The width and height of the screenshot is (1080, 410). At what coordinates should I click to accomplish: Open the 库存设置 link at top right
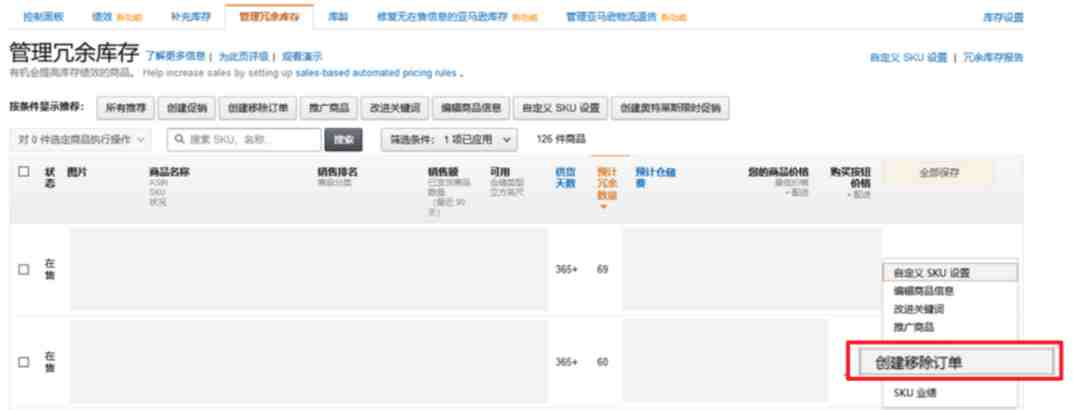pyautogui.click(x=1002, y=18)
